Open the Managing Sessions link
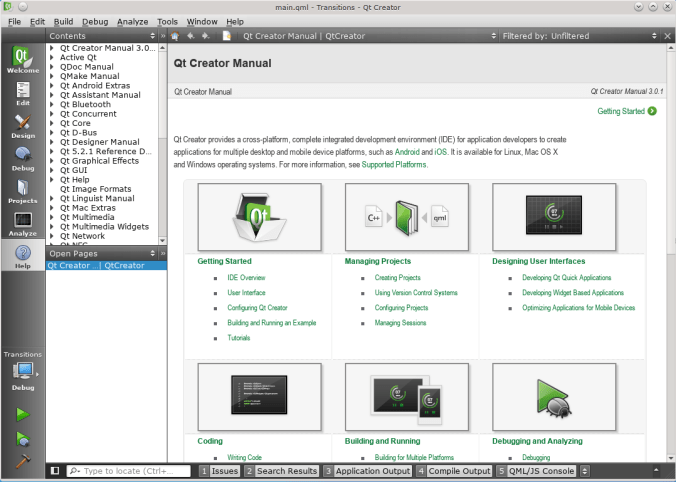 (x=400, y=323)
